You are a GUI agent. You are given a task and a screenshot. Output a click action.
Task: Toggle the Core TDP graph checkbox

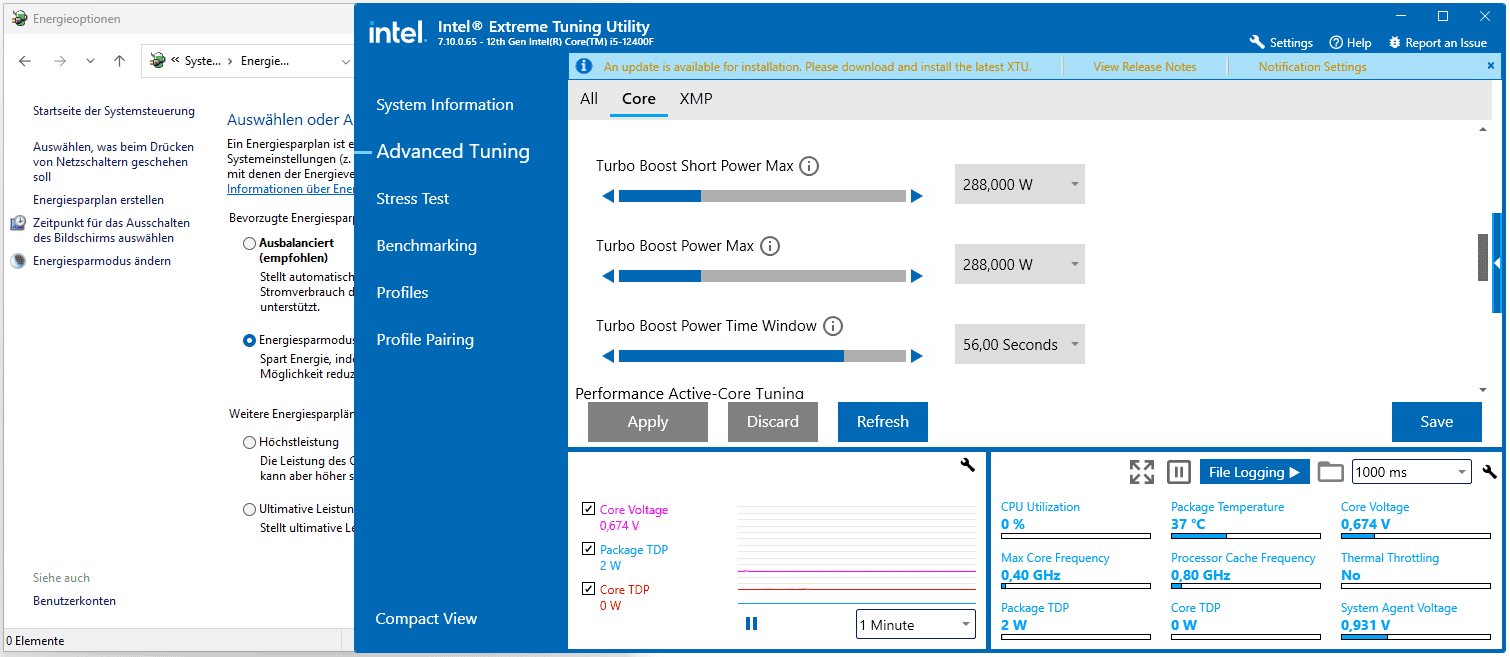coord(588,589)
